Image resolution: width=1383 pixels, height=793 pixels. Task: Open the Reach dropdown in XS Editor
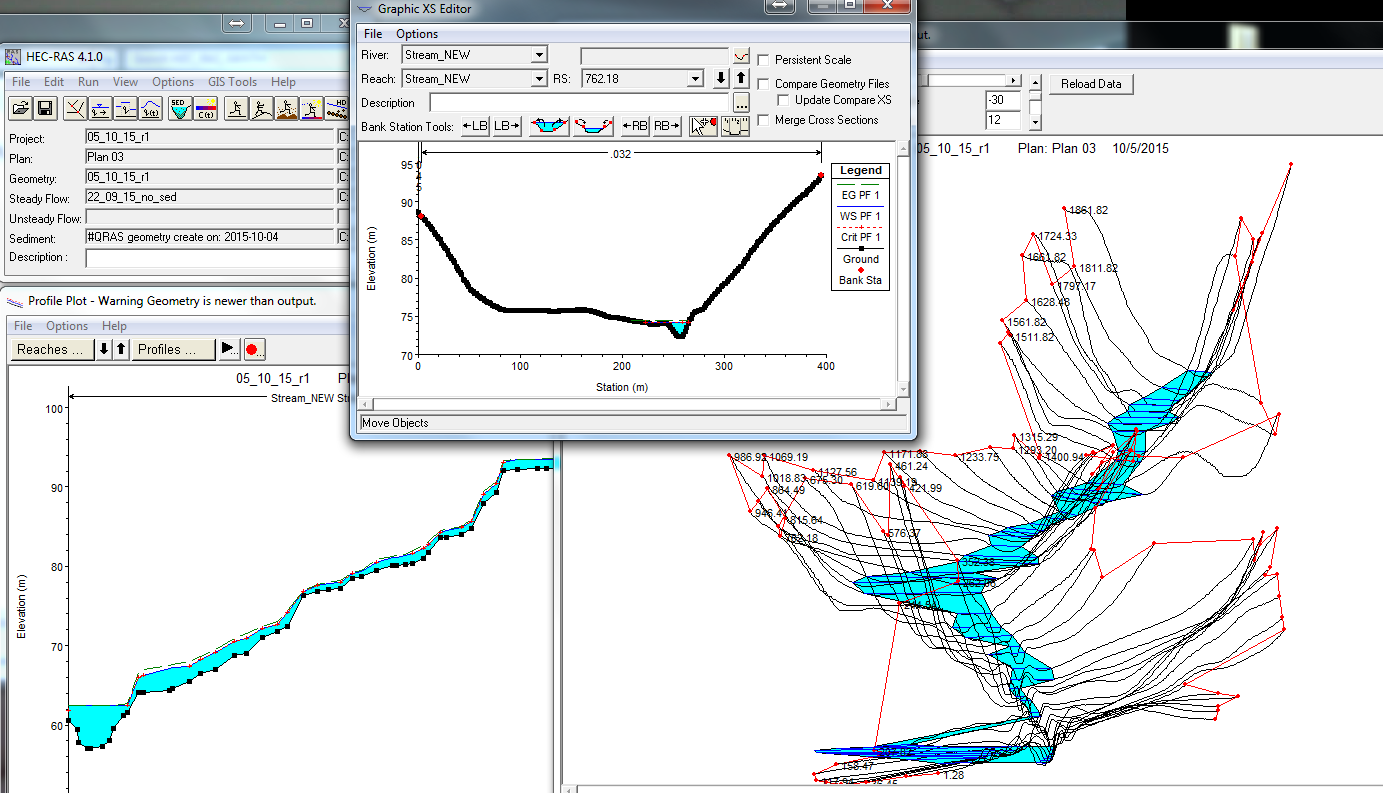point(539,78)
